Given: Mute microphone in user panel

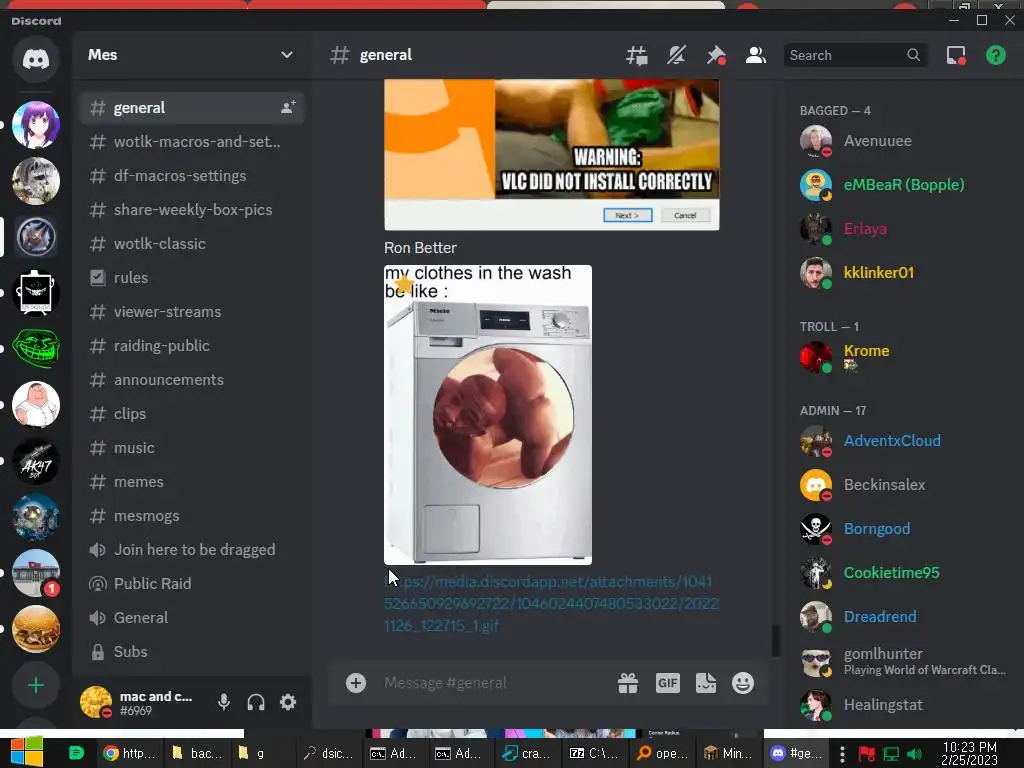Looking at the screenshot, I should click(224, 702).
